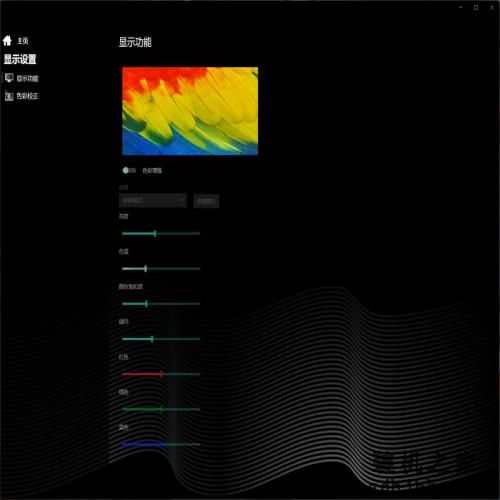Adjust the blue 蓝色 channel slider
The width and height of the screenshot is (500, 500).
161,444
